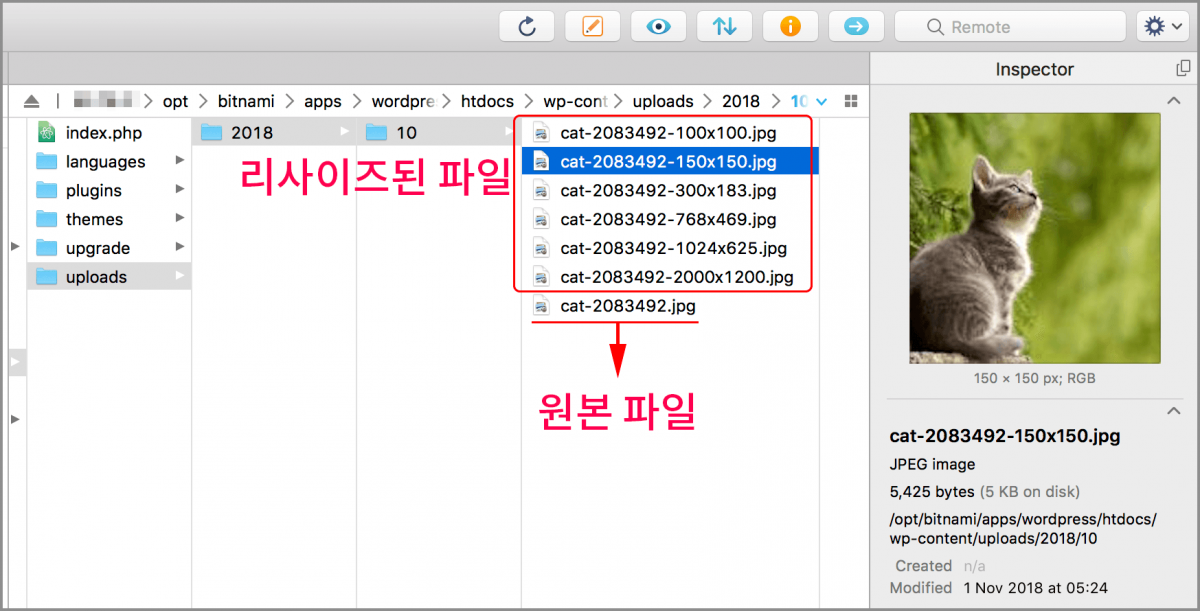Toggle the Inspector info icon
The image size is (1200, 611).
click(x=790, y=26)
